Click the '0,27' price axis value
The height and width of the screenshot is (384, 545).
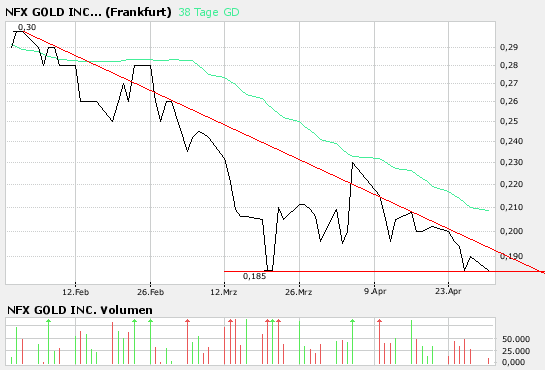click(509, 83)
